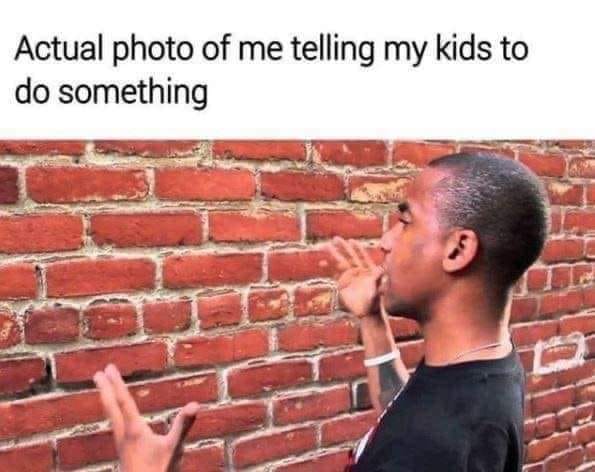Click the man's chin beard
The height and width of the screenshot is (472, 595).
pos(398,305)
